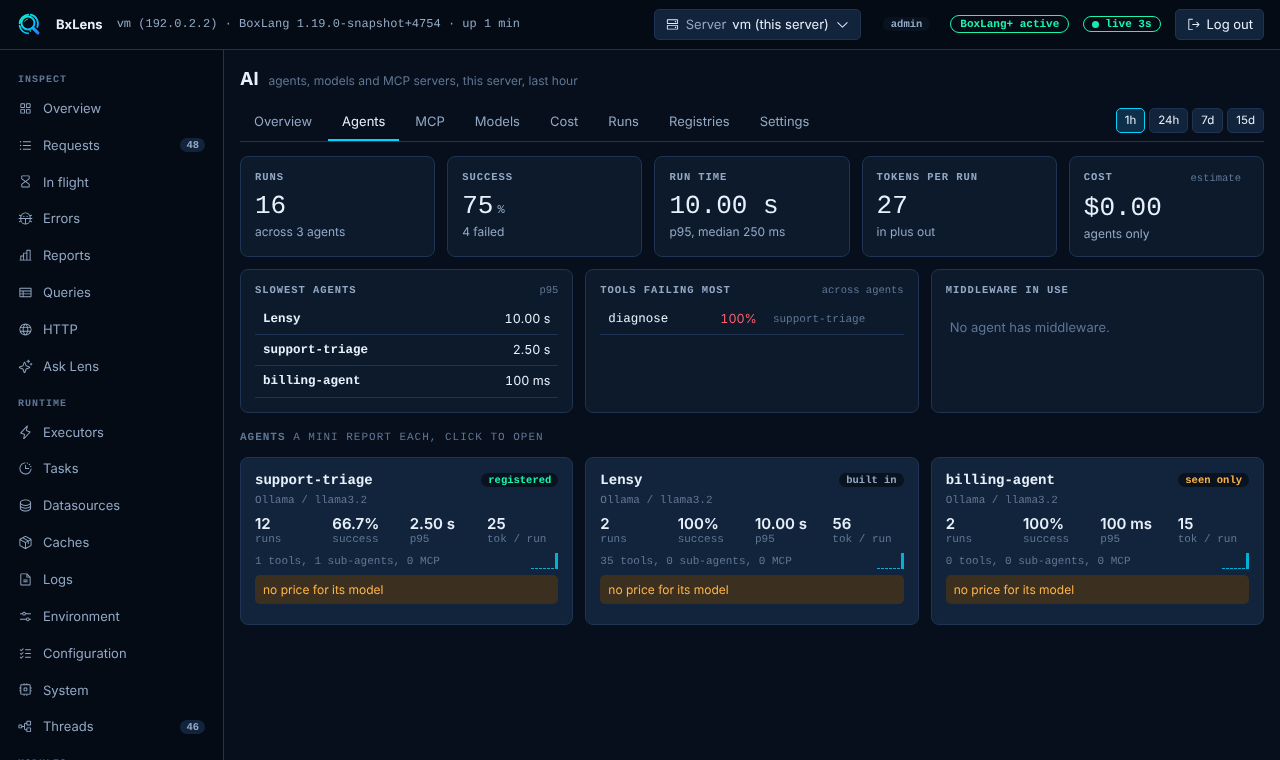Select the 1h time range
Viewport: 1280px width, 760px height.
1130,120
